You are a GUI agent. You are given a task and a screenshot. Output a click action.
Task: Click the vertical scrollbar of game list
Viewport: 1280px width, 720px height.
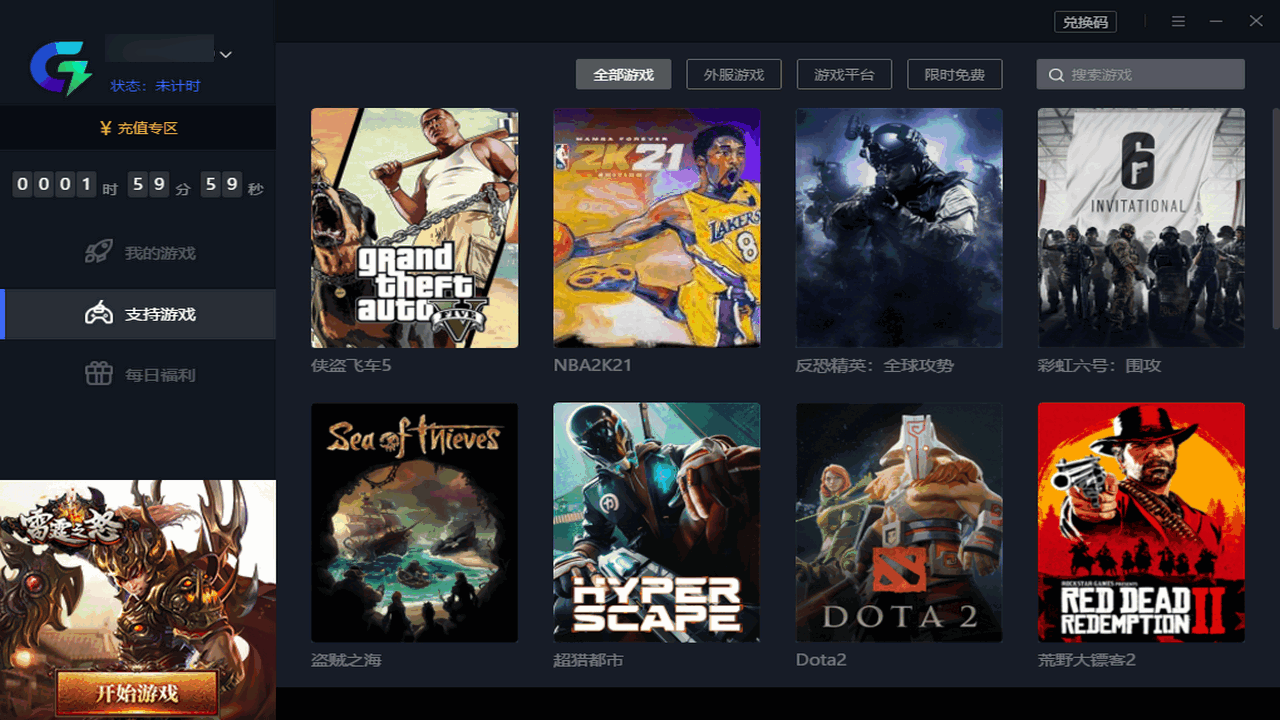[1275, 218]
